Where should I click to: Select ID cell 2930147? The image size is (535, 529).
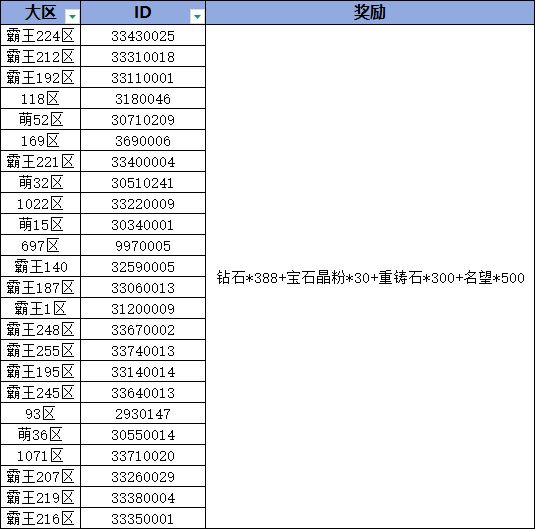[143, 413]
